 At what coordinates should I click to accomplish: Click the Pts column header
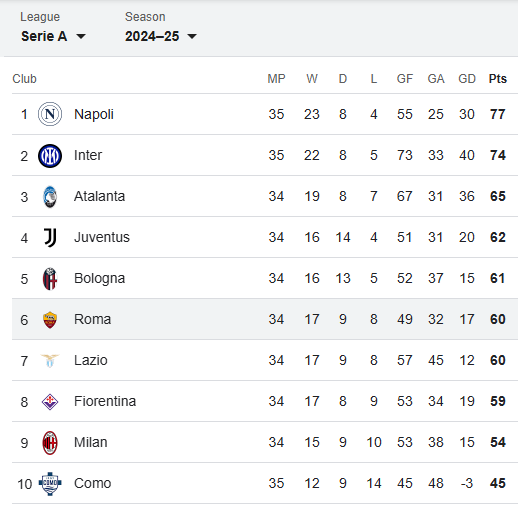[x=497, y=79]
